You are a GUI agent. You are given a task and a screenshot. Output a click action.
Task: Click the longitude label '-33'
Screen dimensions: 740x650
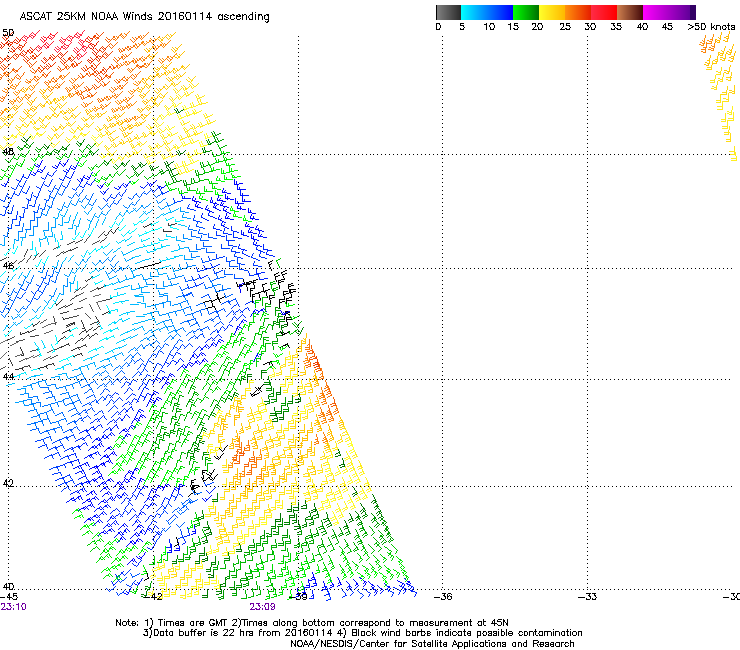click(x=588, y=597)
